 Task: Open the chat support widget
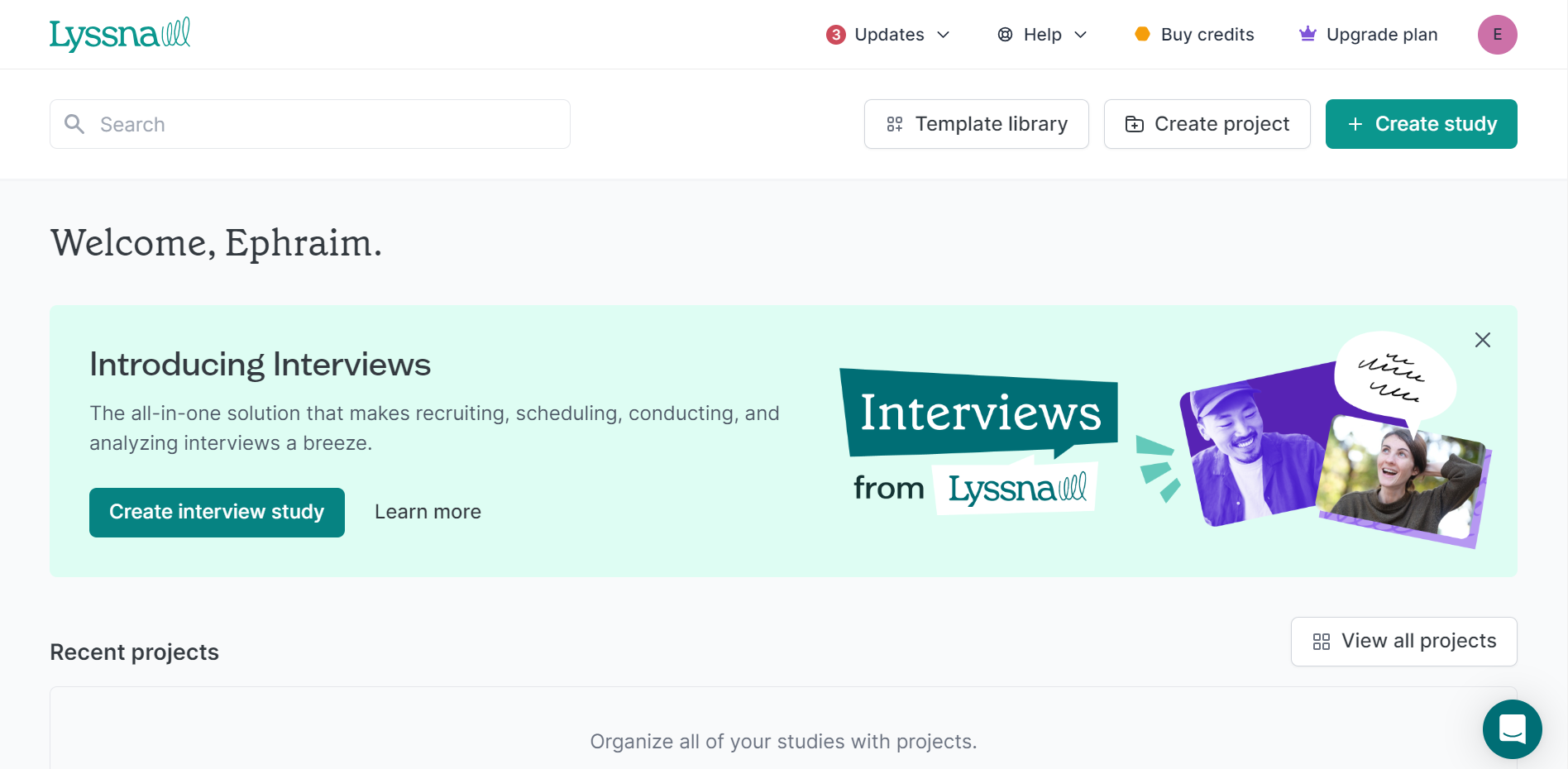tap(1513, 729)
